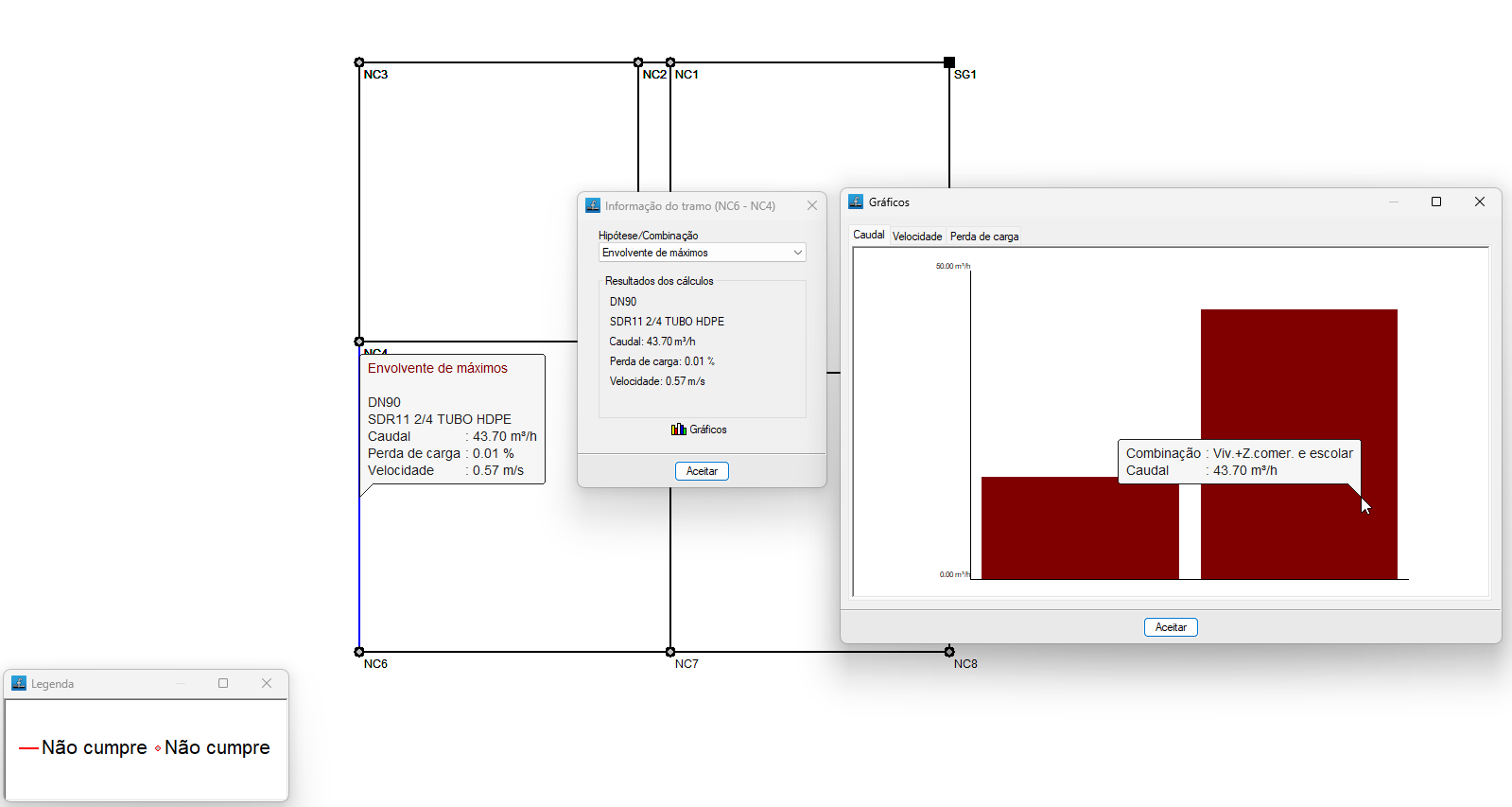Switch to the Perda de carga tab
The width and height of the screenshot is (1512, 807).
click(x=984, y=237)
